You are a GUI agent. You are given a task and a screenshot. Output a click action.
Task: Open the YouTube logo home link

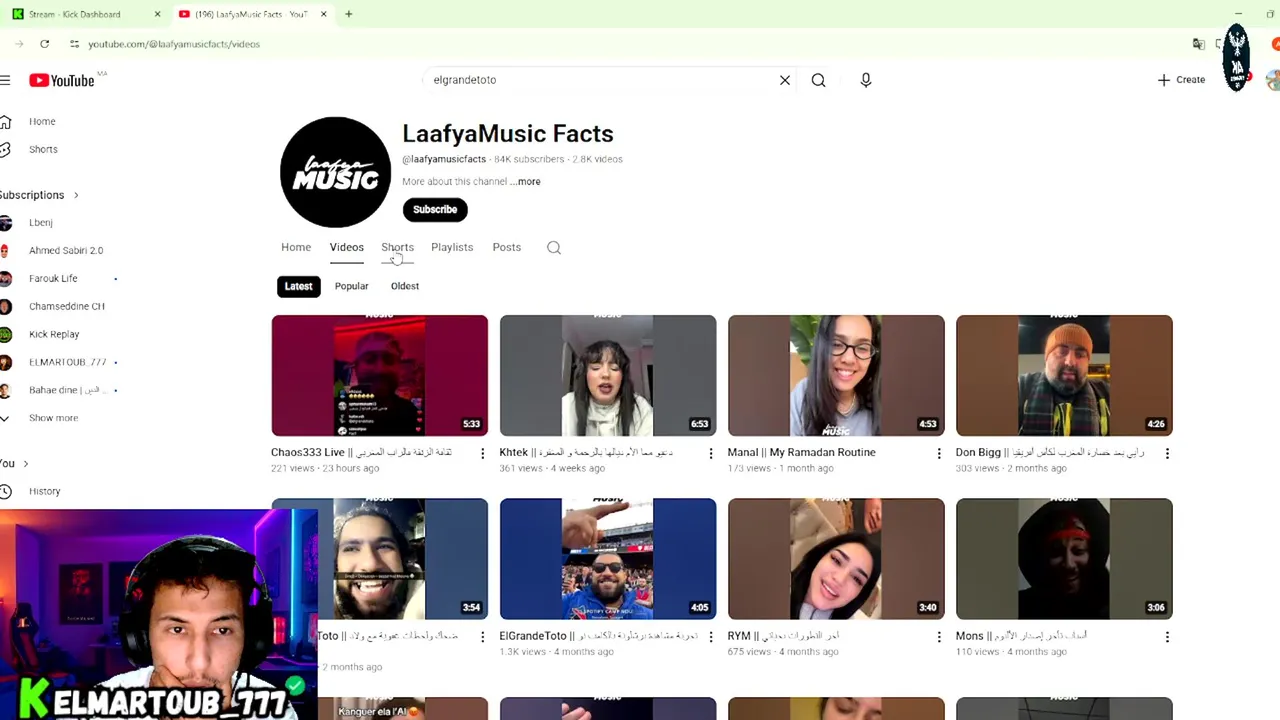coord(61,80)
